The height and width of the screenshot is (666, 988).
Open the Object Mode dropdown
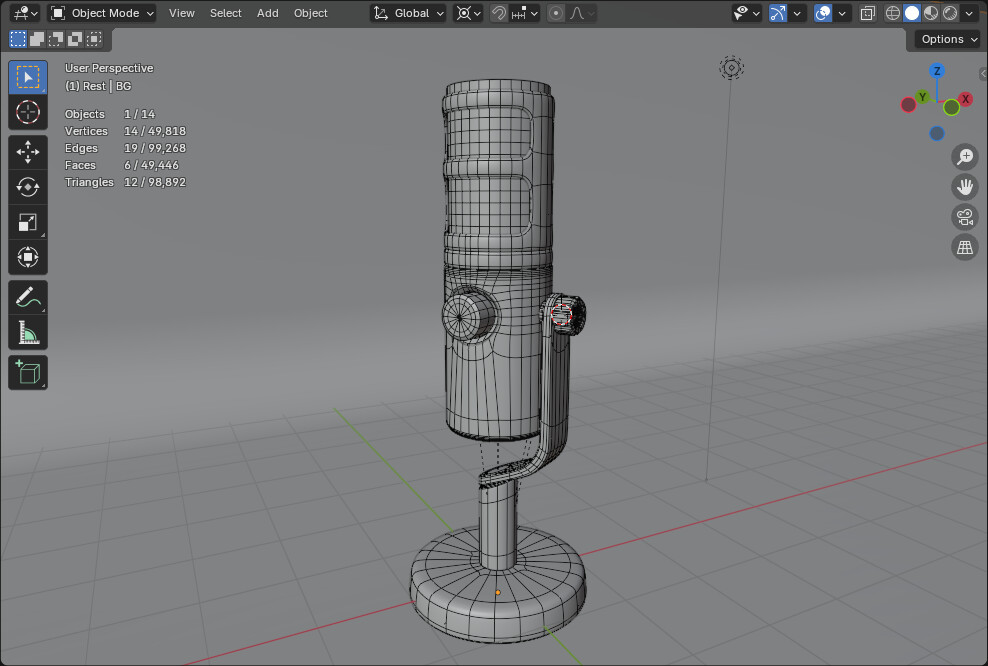tap(102, 13)
